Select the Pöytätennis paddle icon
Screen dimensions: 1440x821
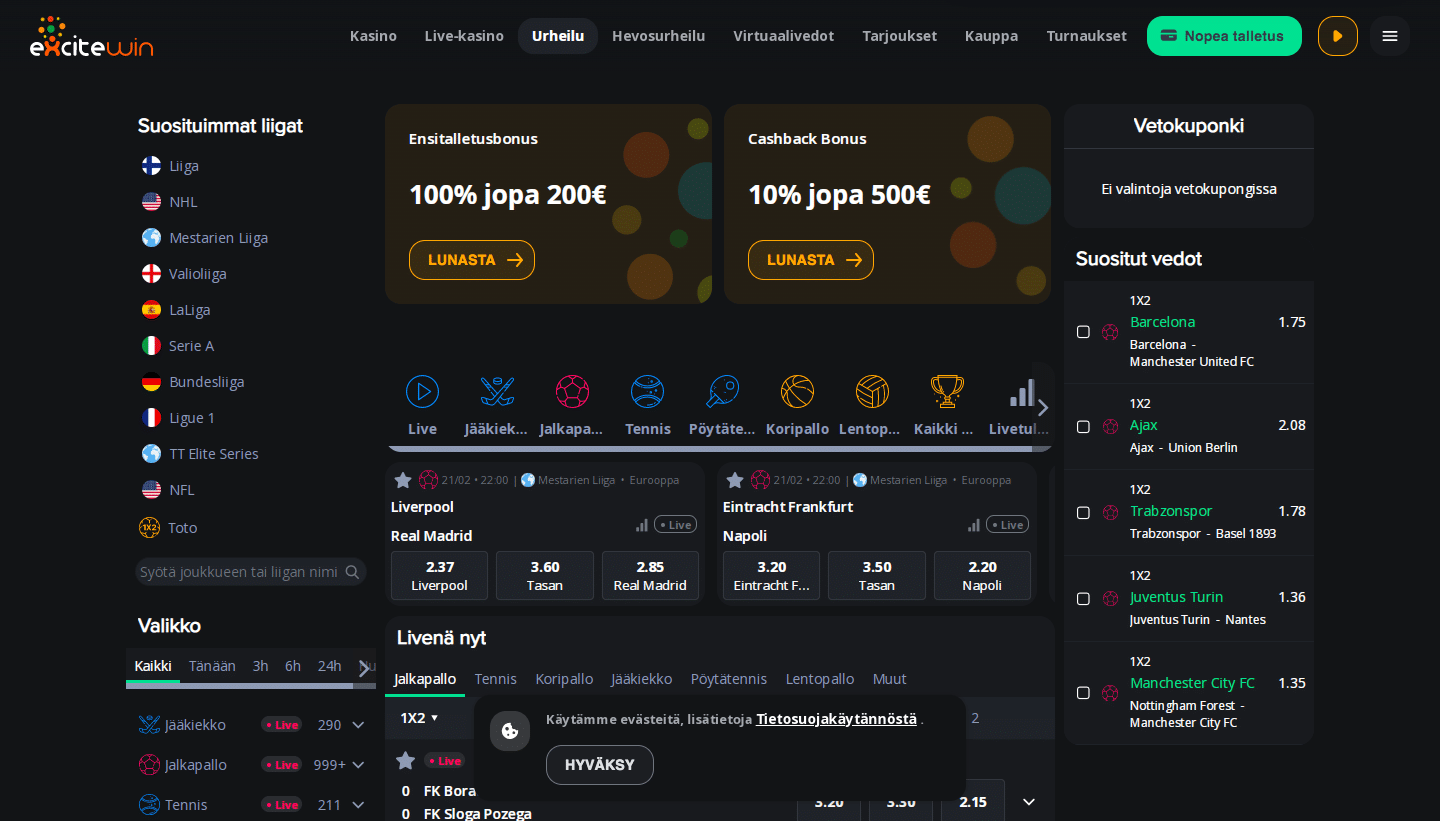click(722, 391)
